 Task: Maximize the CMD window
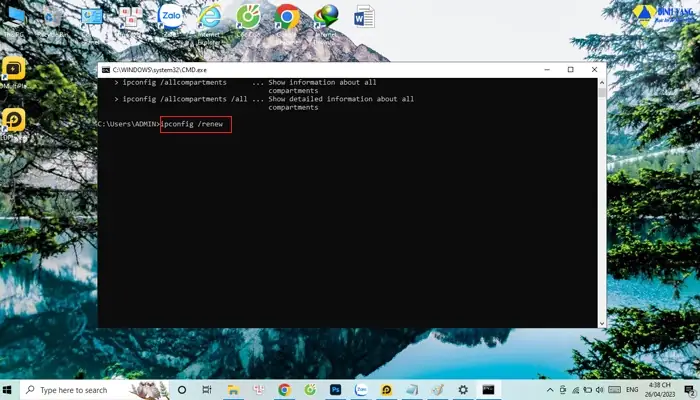pyautogui.click(x=571, y=70)
